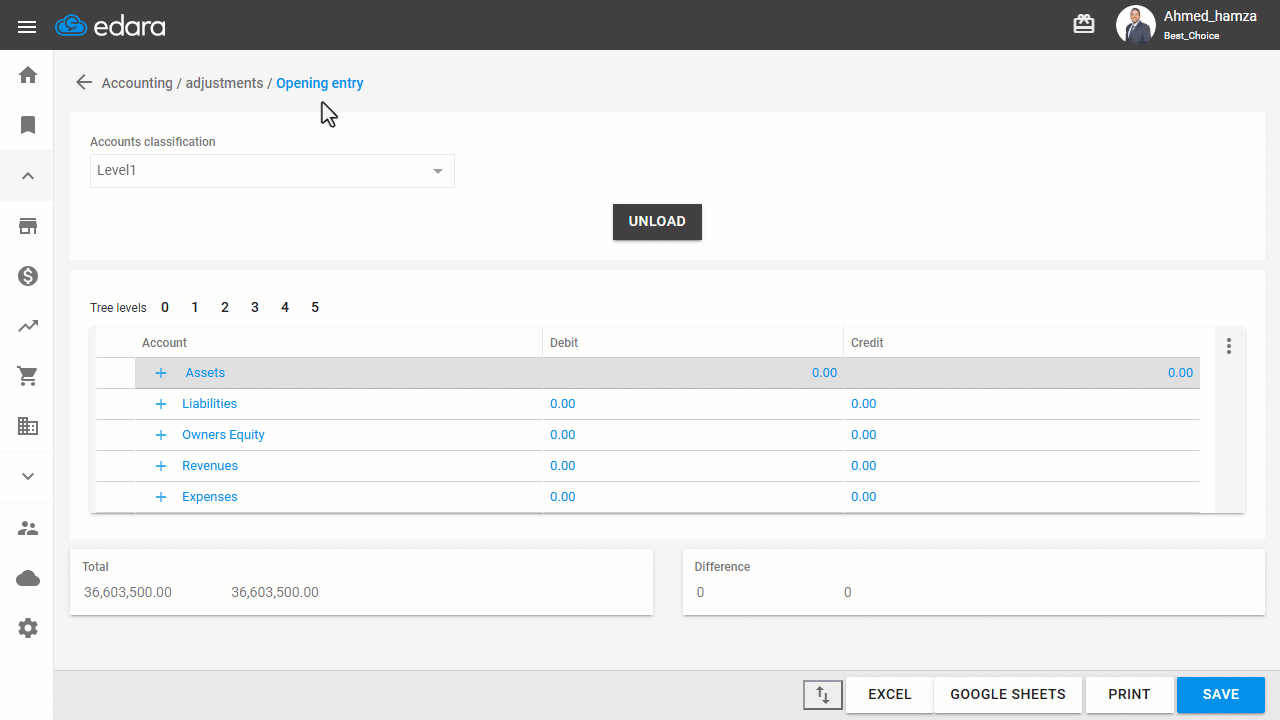Open the trending chart sidebar icon
Viewport: 1280px width, 720px height.
pos(28,326)
